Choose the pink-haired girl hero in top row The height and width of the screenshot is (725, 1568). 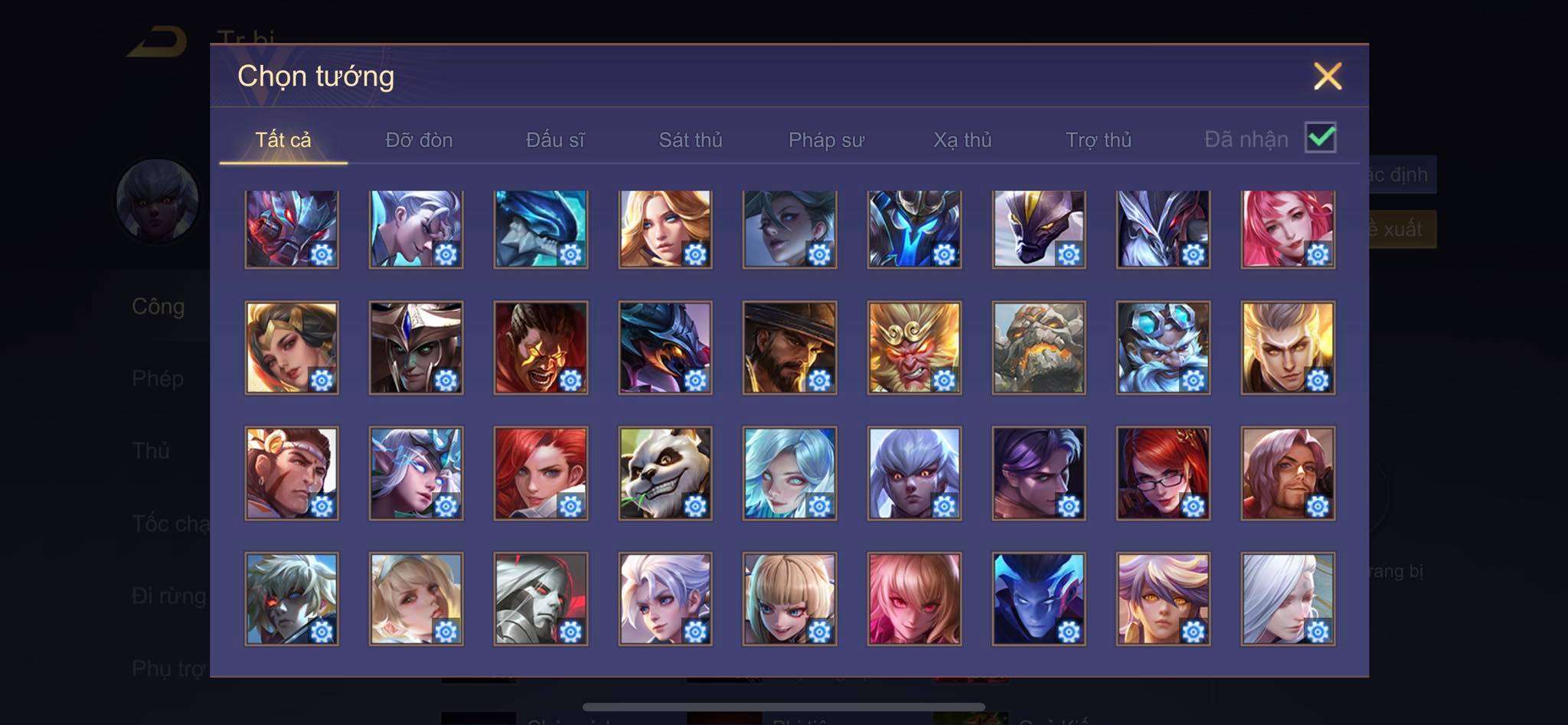(1288, 229)
